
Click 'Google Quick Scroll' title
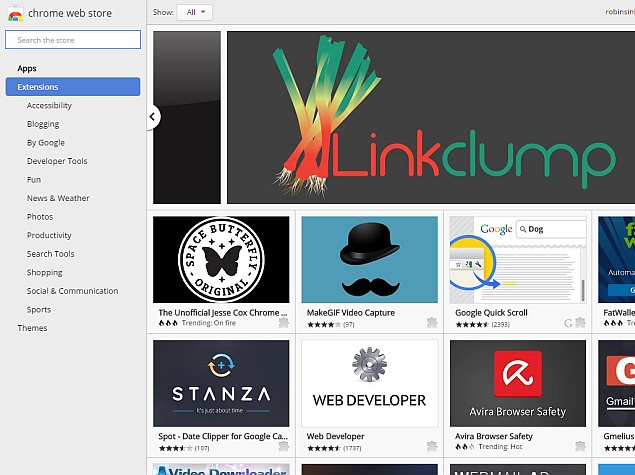pos(491,313)
